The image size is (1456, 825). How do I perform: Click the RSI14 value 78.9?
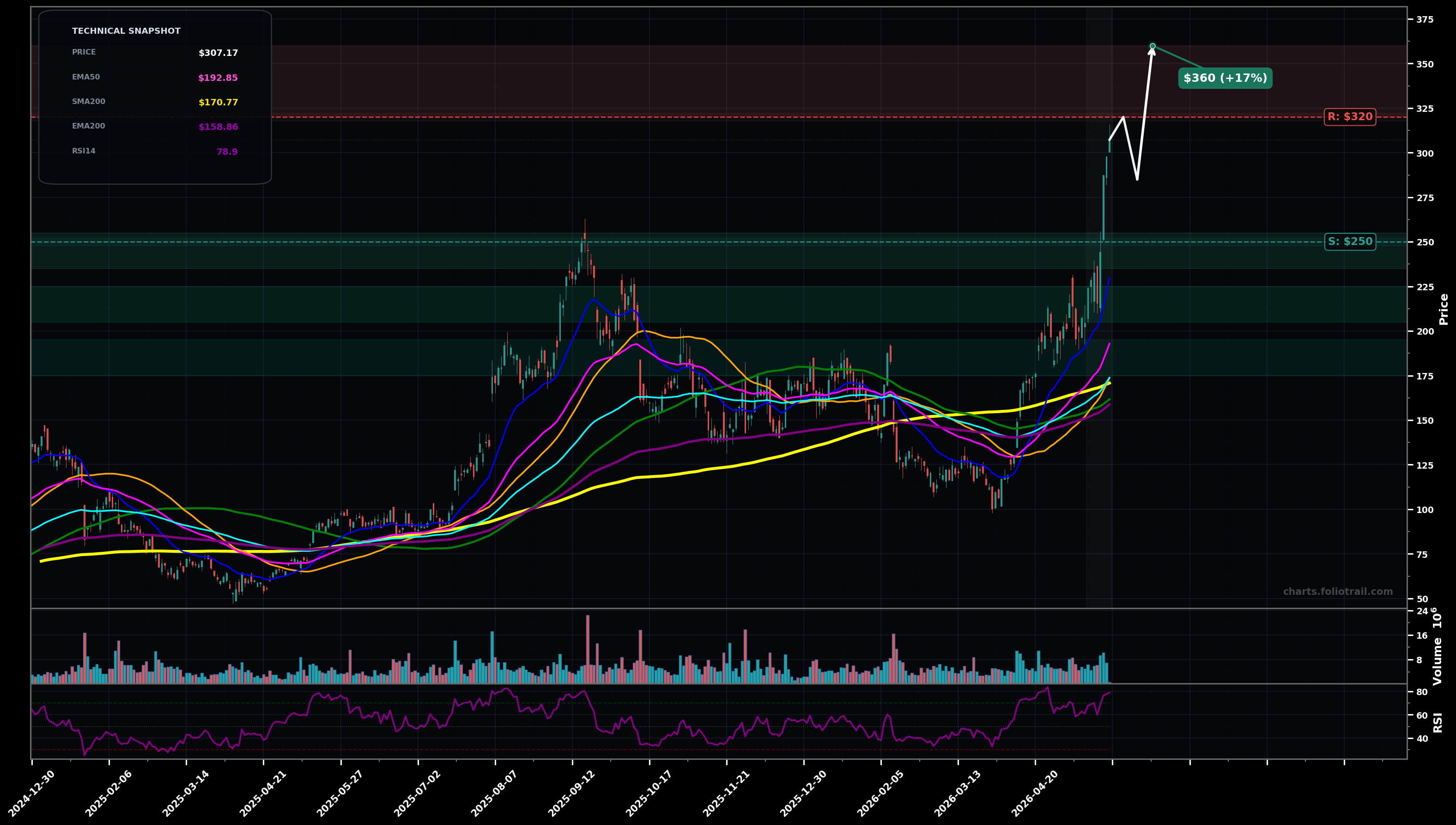(x=227, y=153)
